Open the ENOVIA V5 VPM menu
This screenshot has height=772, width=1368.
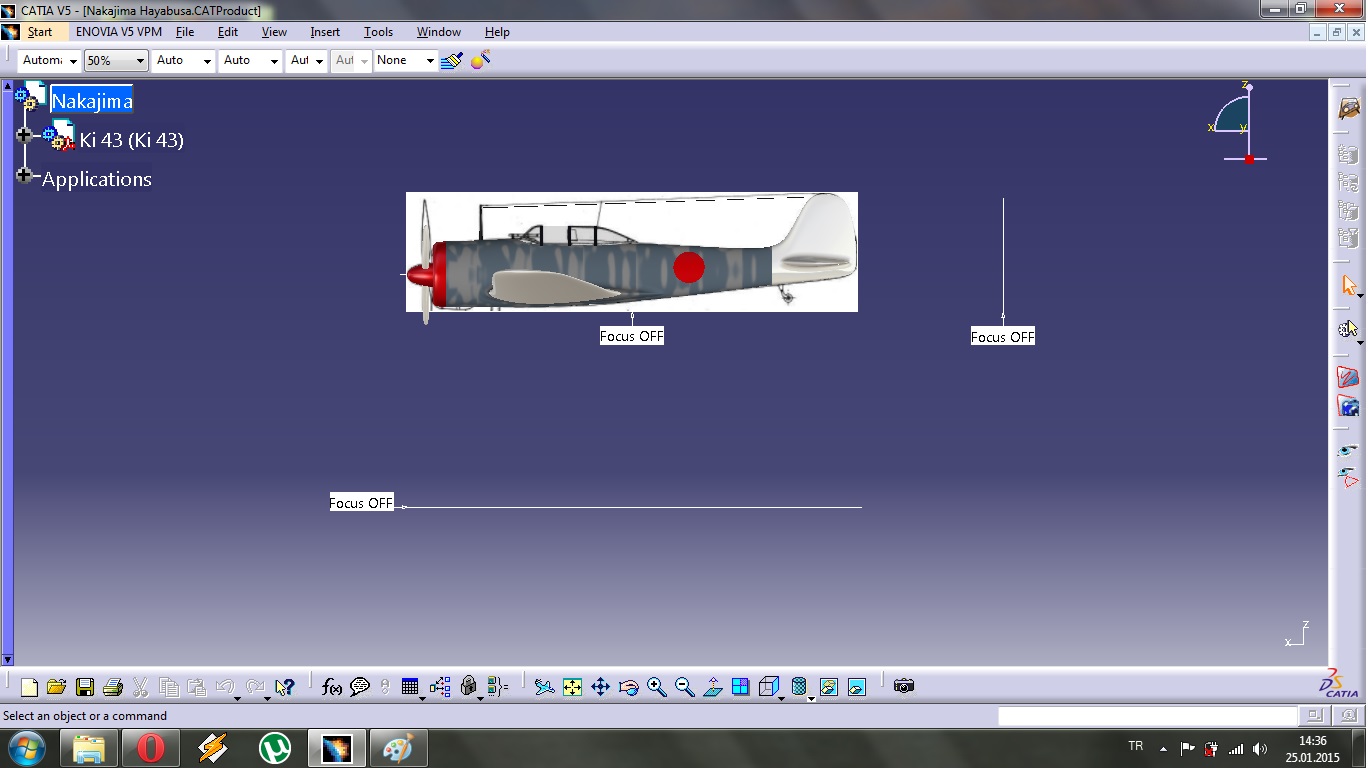[x=119, y=32]
